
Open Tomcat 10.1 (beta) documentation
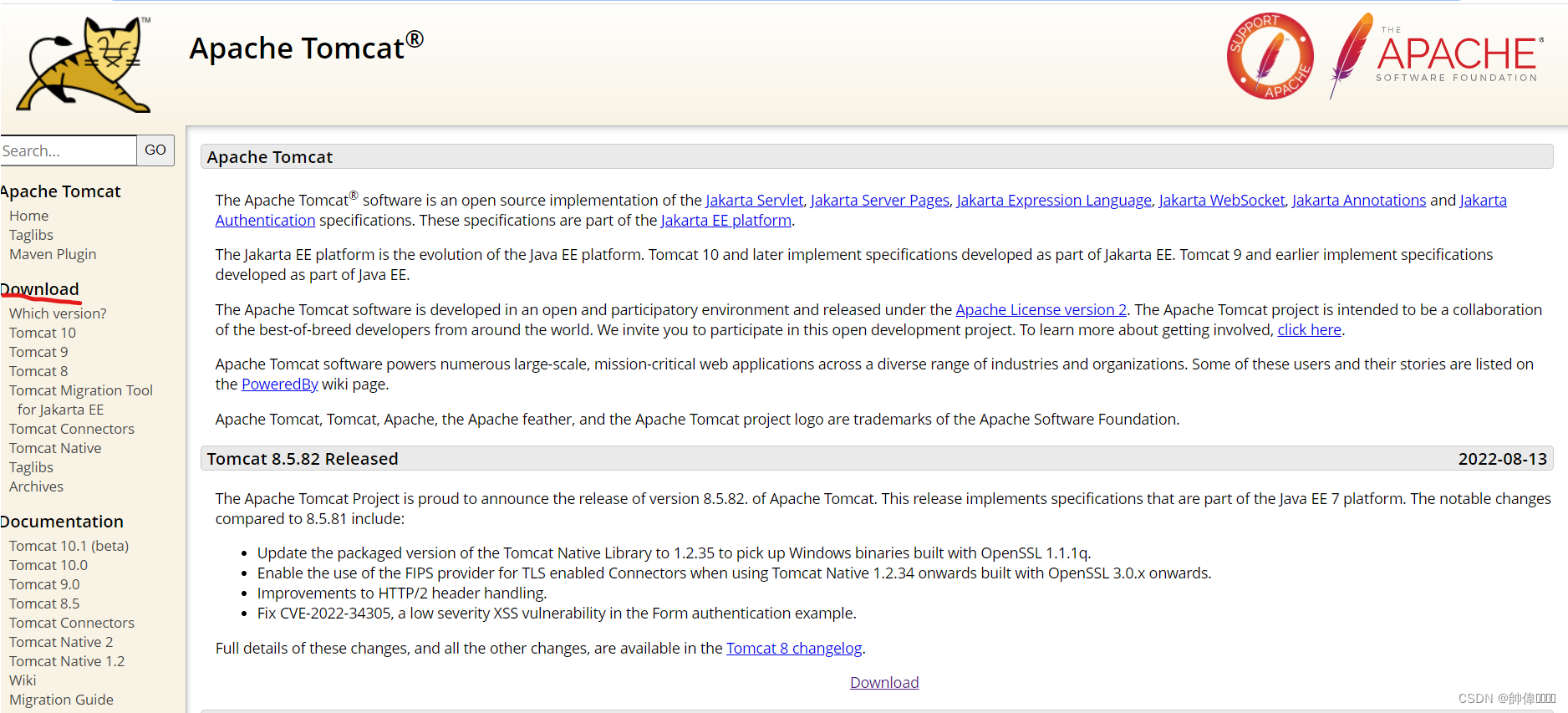pyautogui.click(x=69, y=546)
